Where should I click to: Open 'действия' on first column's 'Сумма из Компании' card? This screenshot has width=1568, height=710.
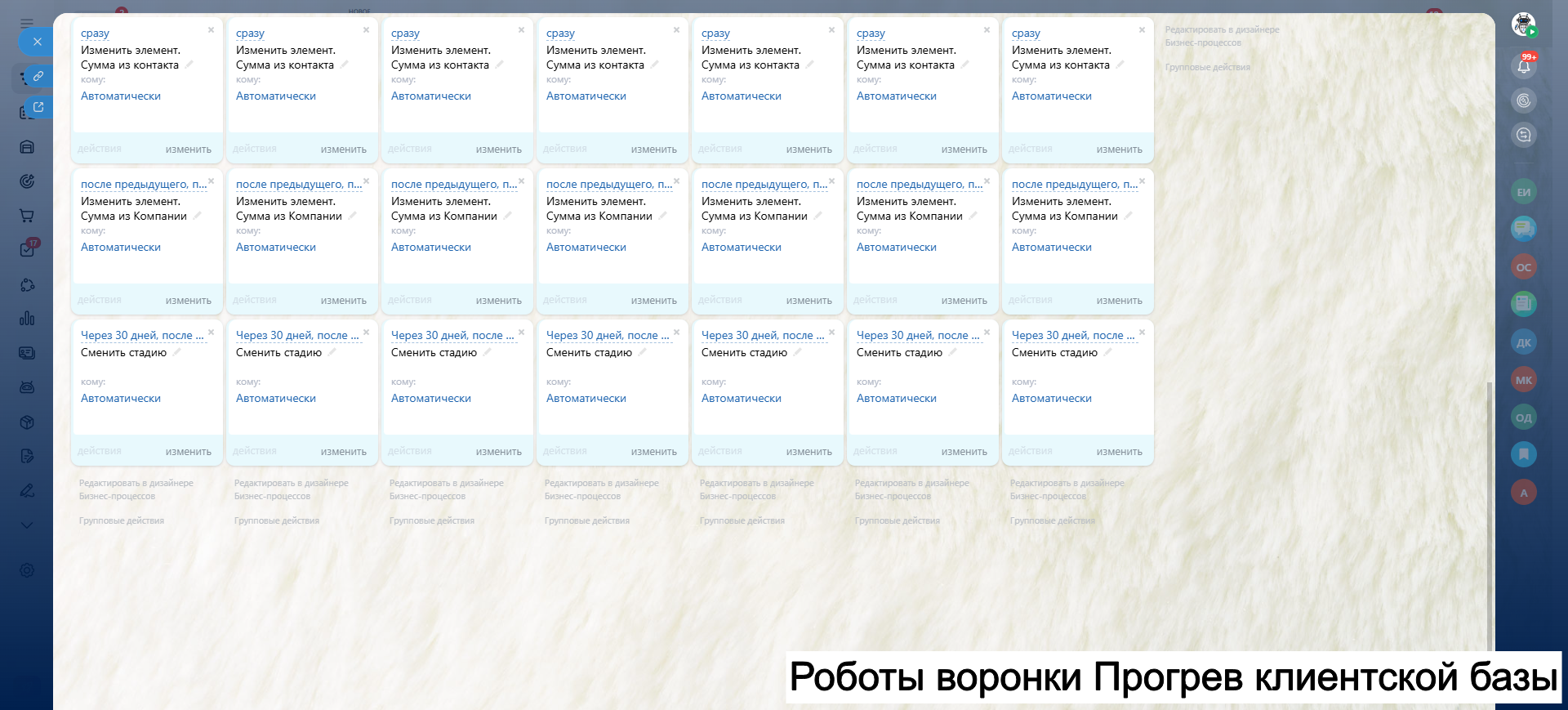click(100, 300)
